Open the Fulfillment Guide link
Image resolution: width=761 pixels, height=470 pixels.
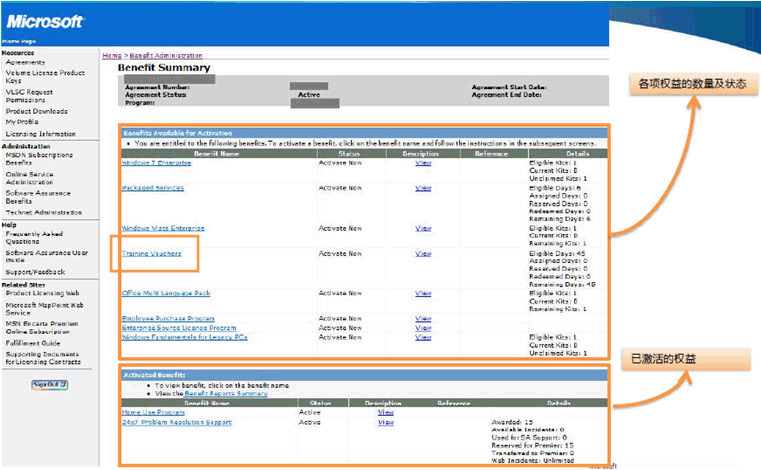(33, 343)
